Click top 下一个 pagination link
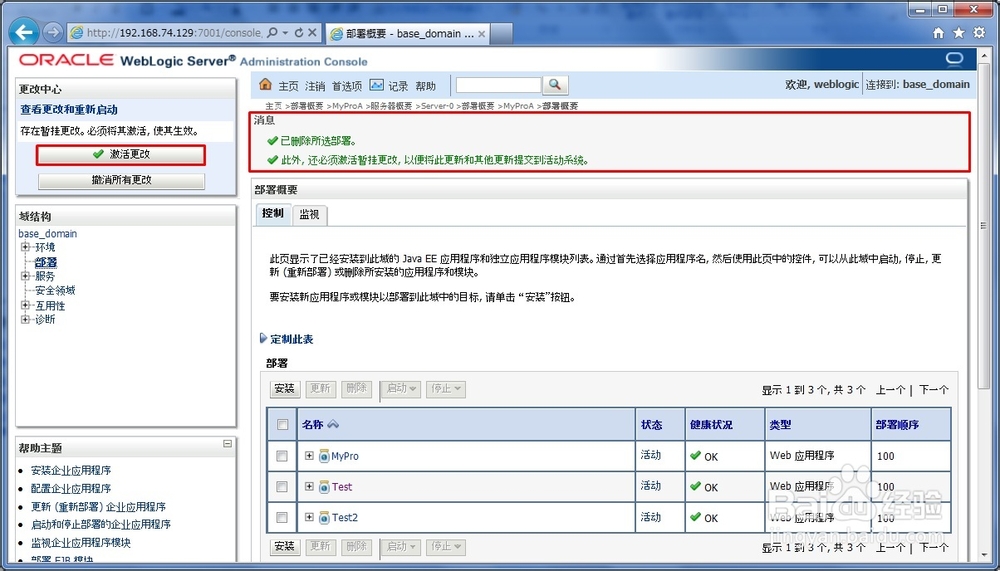This screenshot has height=571, width=1000. click(x=934, y=390)
